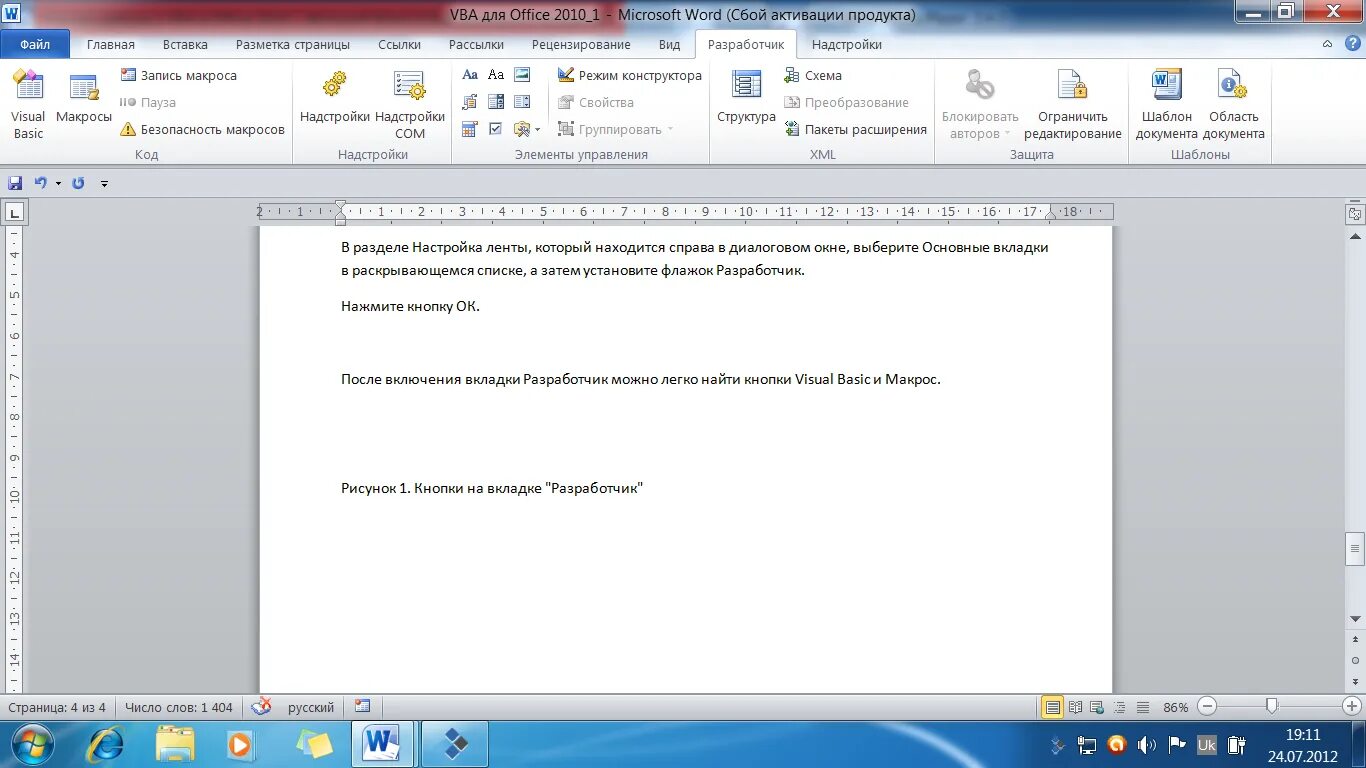Image resolution: width=1366 pixels, height=768 pixels.
Task: Switch to the Вид tab
Action: [669, 44]
